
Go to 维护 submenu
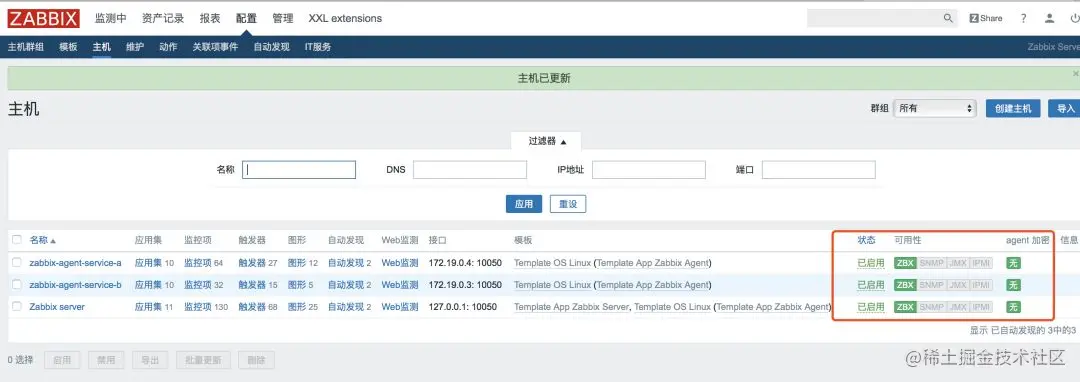[x=135, y=47]
